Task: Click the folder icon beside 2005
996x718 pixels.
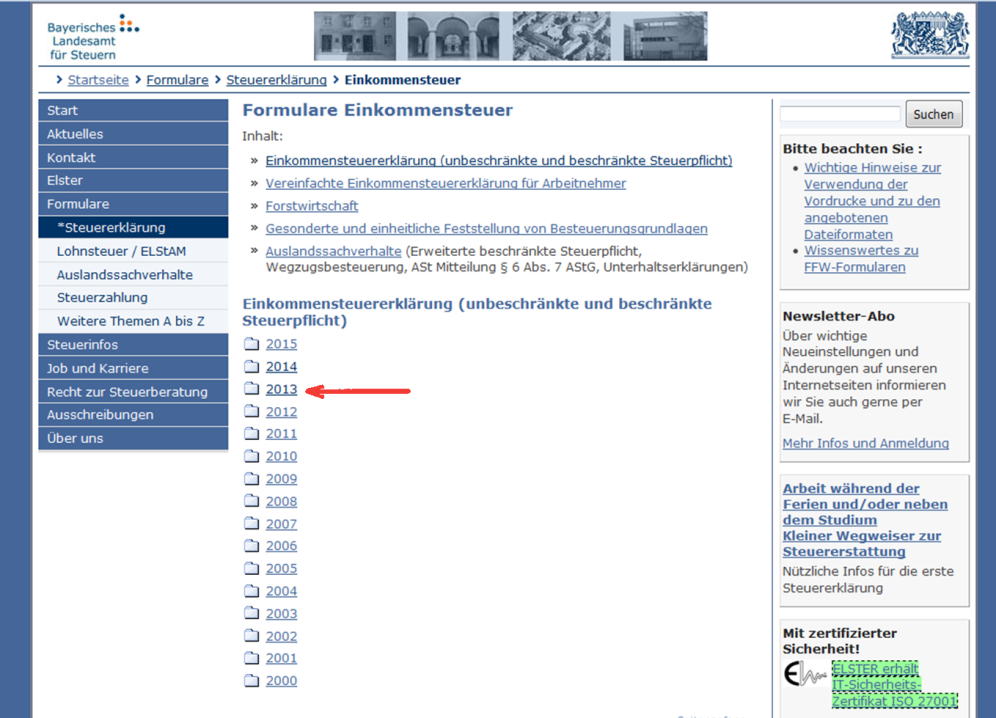Action: [x=252, y=568]
